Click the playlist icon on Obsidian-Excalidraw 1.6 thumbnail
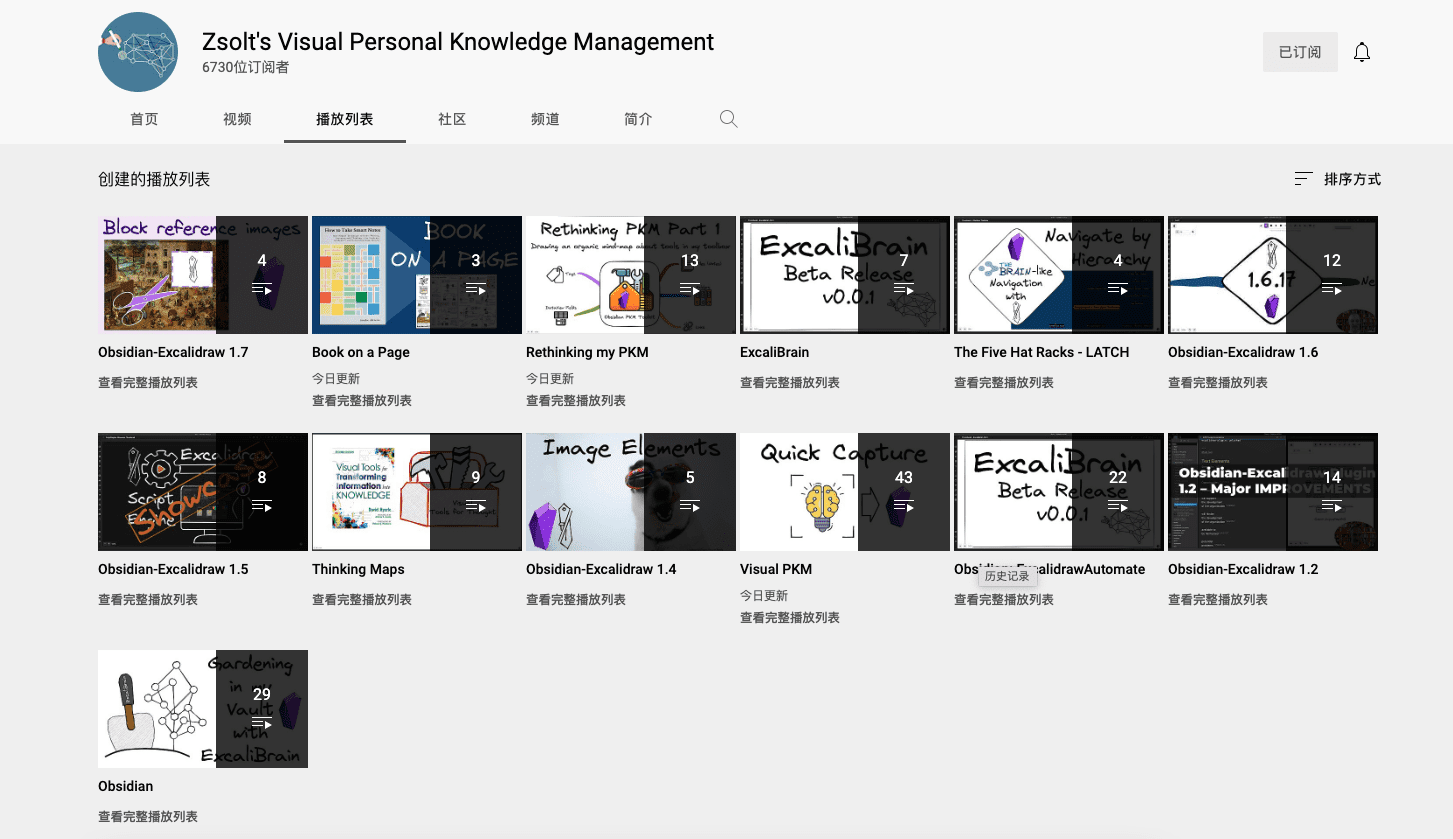Viewport: 1453px width, 839px height. (x=1332, y=289)
